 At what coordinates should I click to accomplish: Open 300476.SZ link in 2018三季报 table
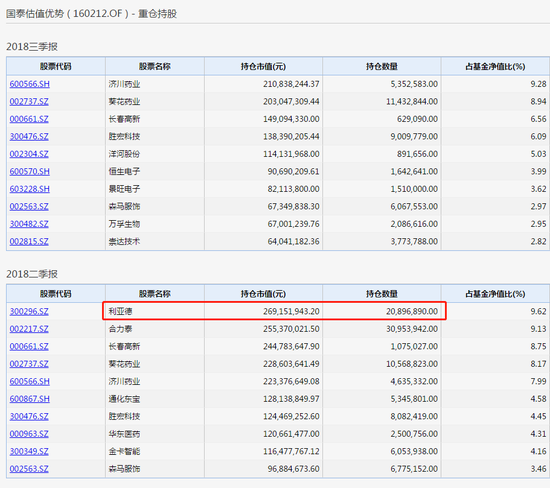pyautogui.click(x=29, y=136)
